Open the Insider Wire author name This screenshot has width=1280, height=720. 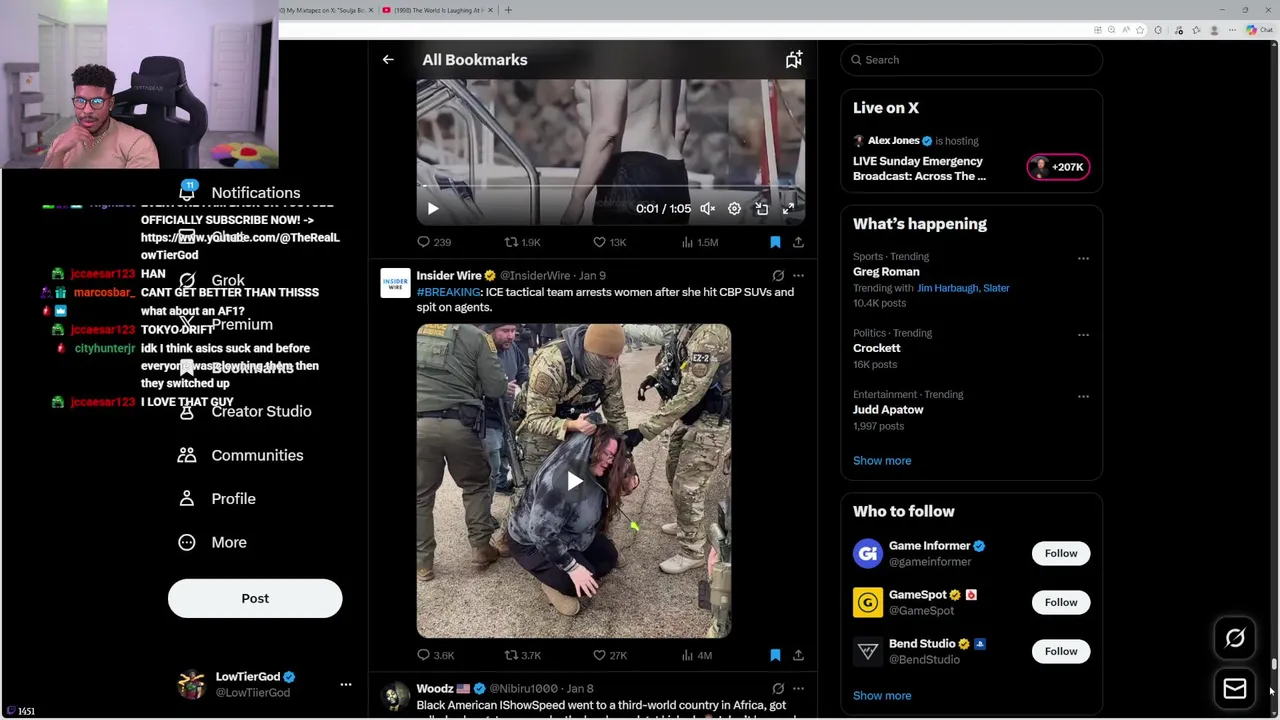tap(449, 275)
